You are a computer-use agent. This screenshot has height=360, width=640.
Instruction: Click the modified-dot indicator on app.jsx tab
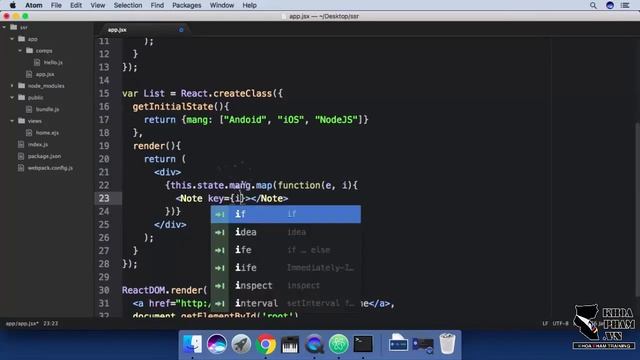pyautogui.click(x=181, y=30)
